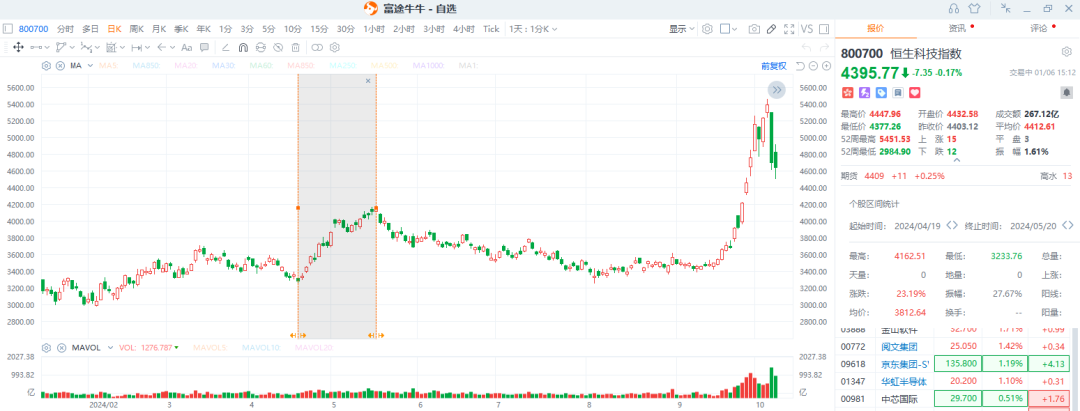Switch chart to 月K period

pyautogui.click(x=159, y=29)
